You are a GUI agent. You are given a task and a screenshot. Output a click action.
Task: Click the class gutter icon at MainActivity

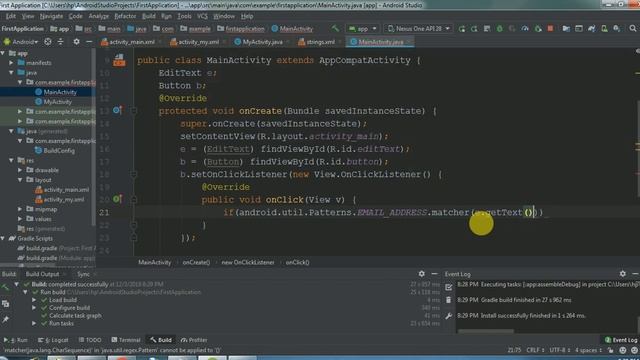pyautogui.click(x=119, y=60)
